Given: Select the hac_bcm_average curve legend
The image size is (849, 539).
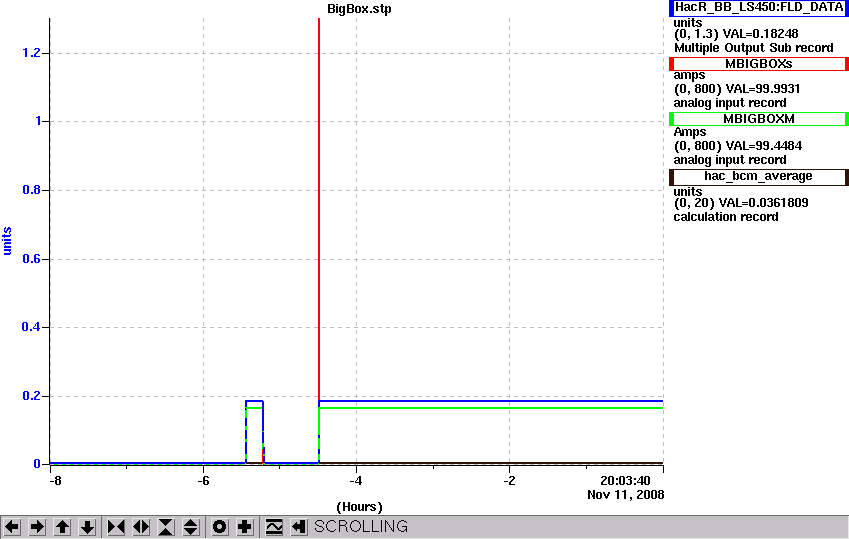Looking at the screenshot, I should coord(759,177).
